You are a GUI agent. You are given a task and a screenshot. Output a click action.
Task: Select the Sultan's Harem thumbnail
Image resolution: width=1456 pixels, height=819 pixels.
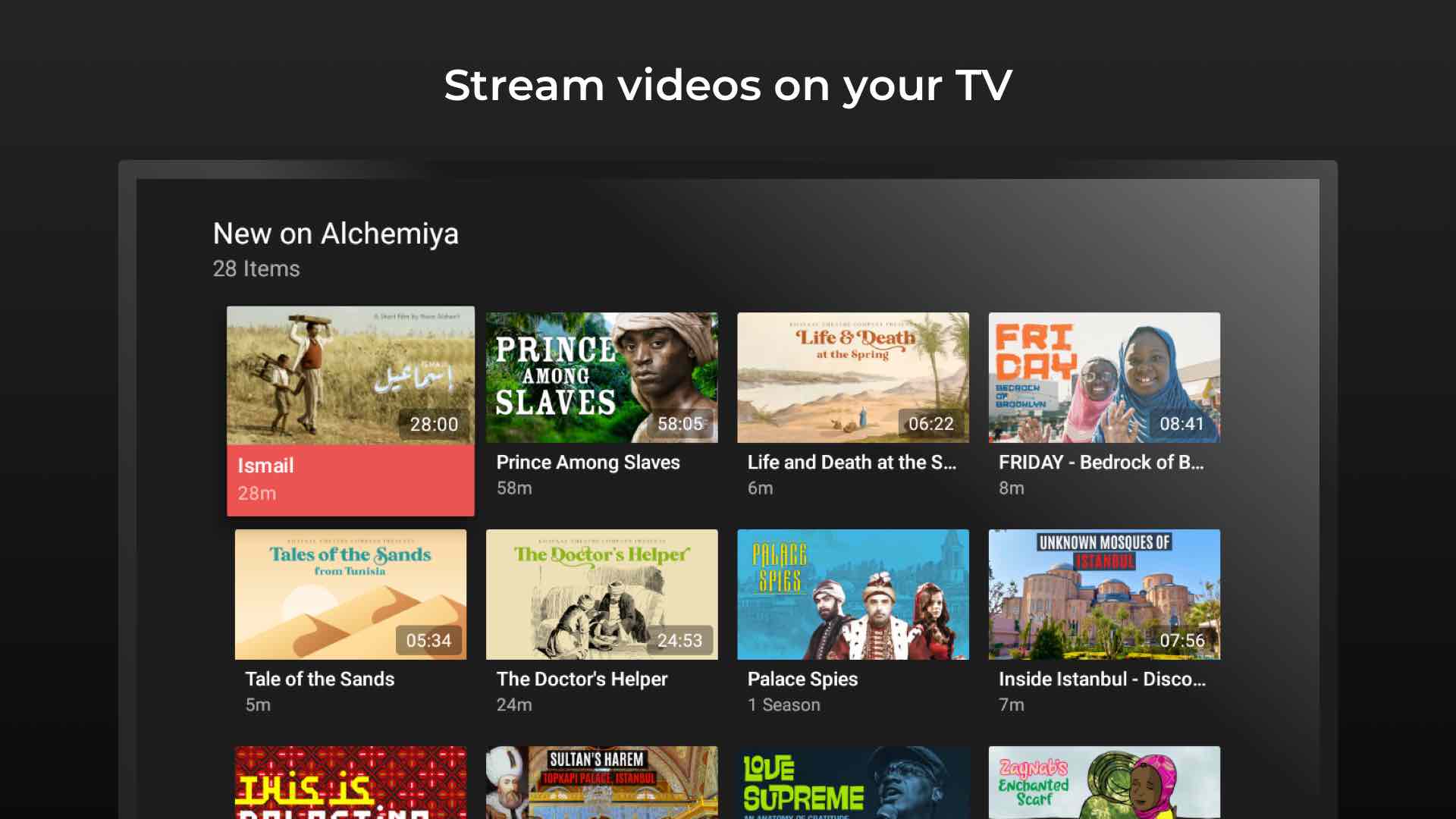[601, 783]
